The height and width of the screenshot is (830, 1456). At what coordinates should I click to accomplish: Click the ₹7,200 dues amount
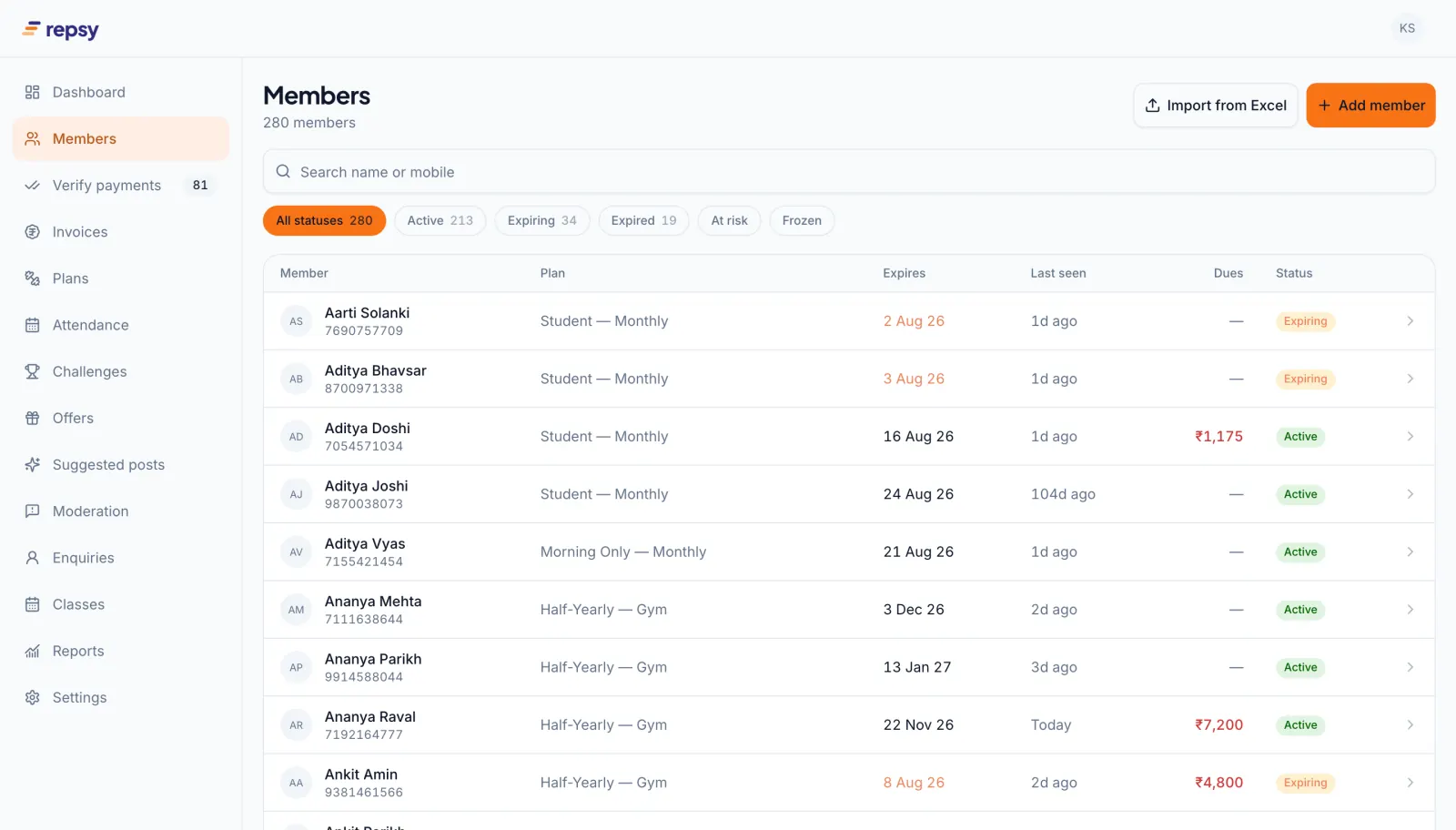pos(1218,725)
